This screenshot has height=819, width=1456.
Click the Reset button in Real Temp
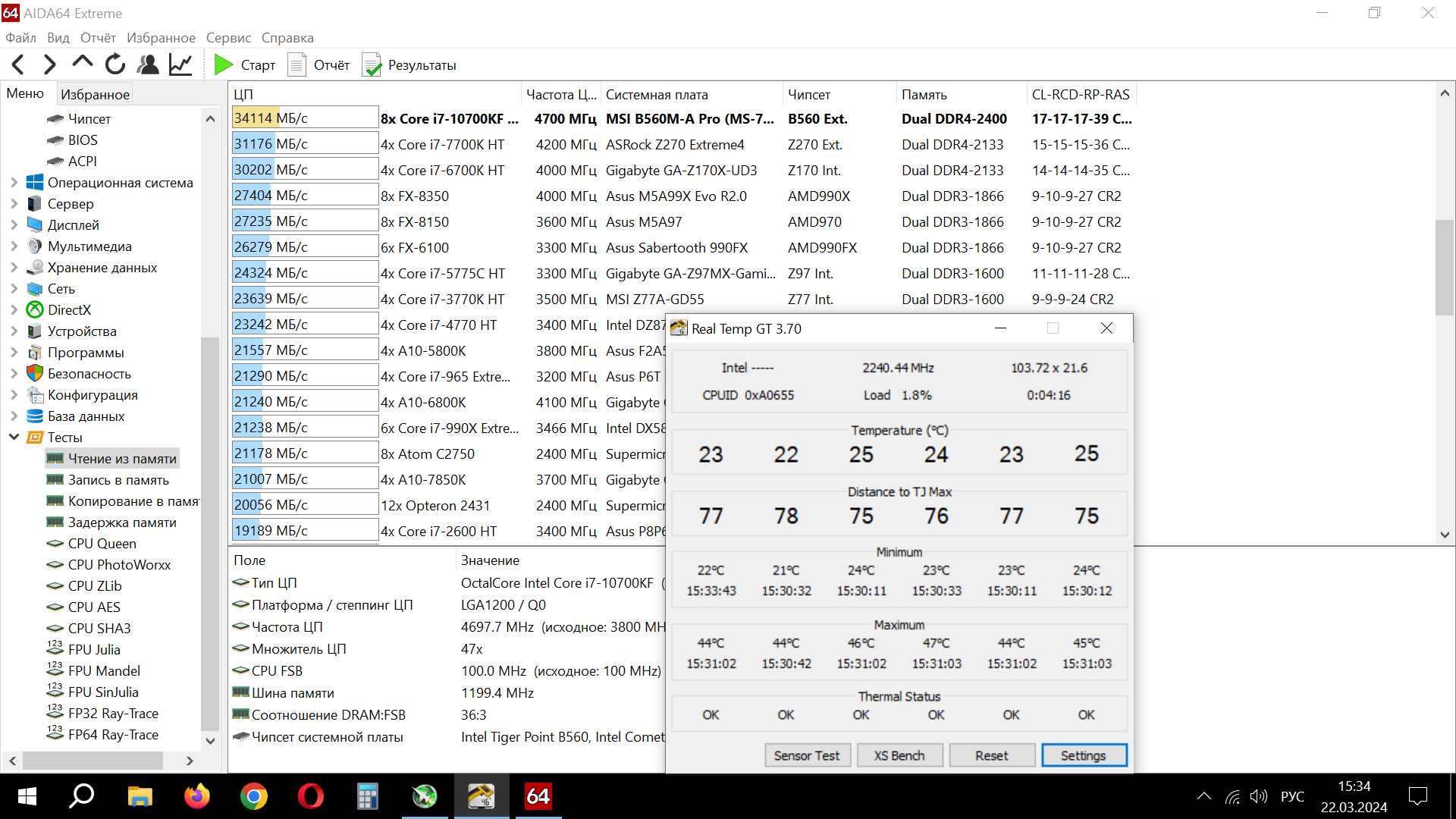992,755
